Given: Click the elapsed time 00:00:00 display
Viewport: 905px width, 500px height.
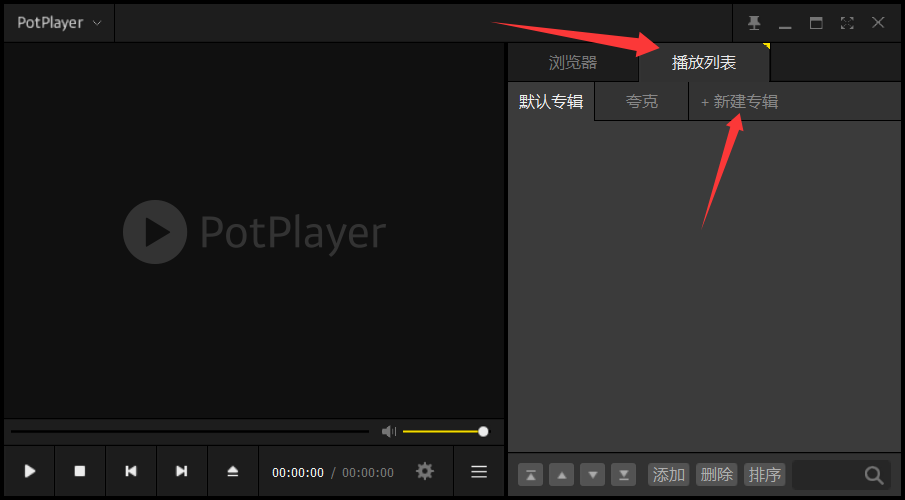Looking at the screenshot, I should click(x=298, y=473).
